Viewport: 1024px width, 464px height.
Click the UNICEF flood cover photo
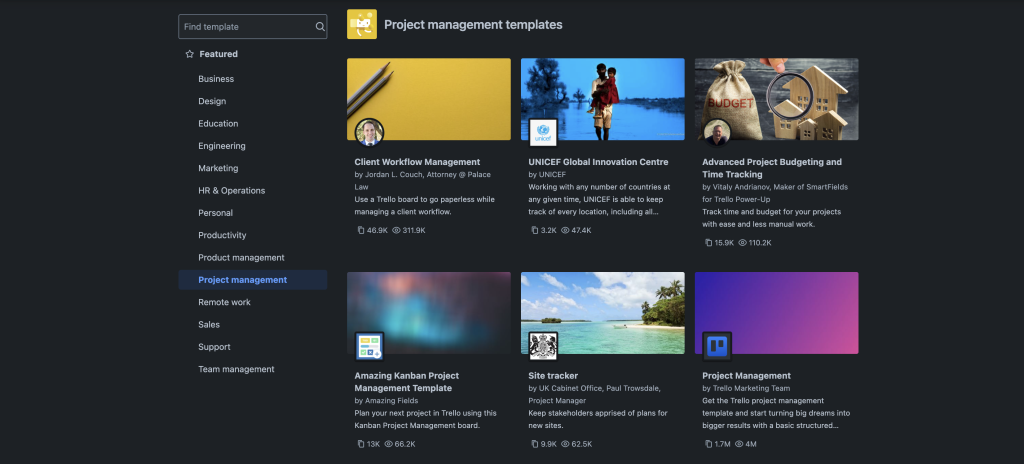[603, 99]
